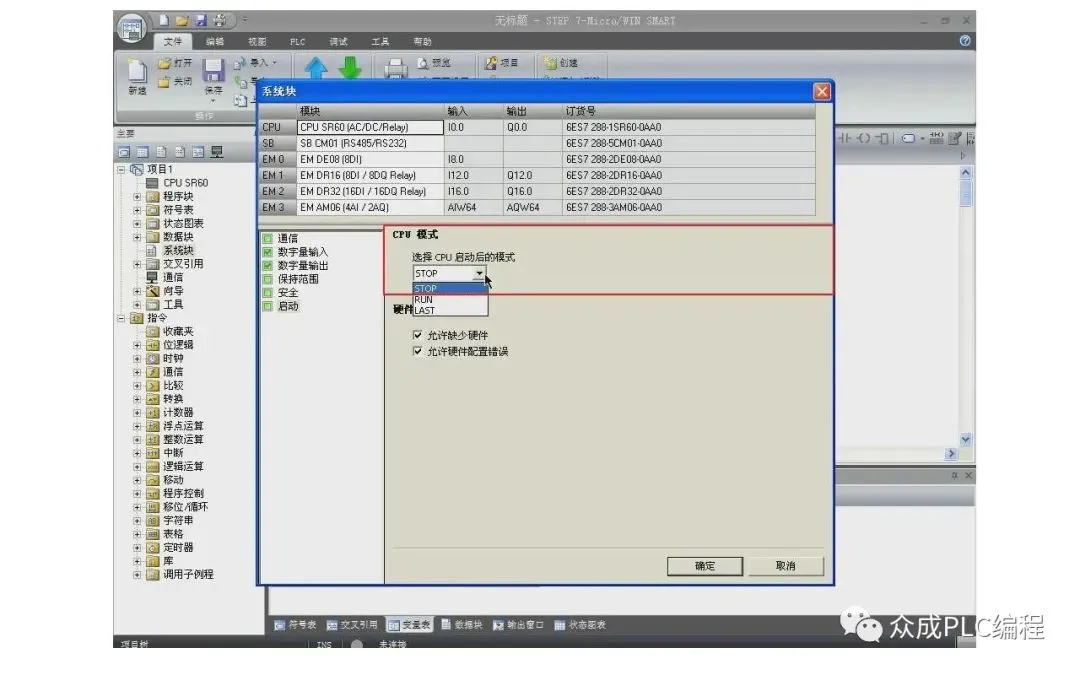Click the 取消 button

coord(786,566)
